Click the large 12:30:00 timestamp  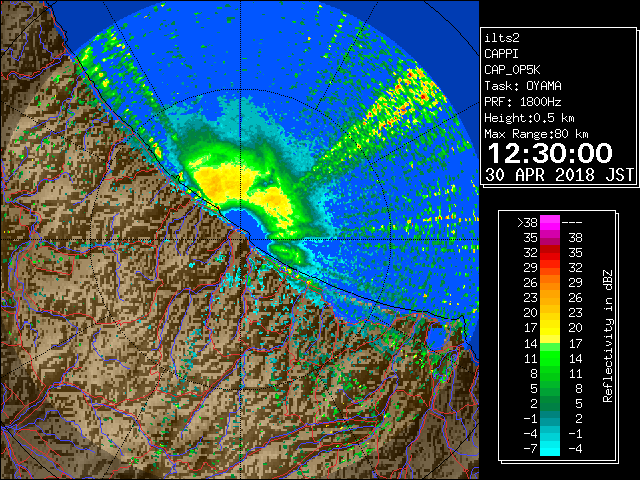coord(550,153)
